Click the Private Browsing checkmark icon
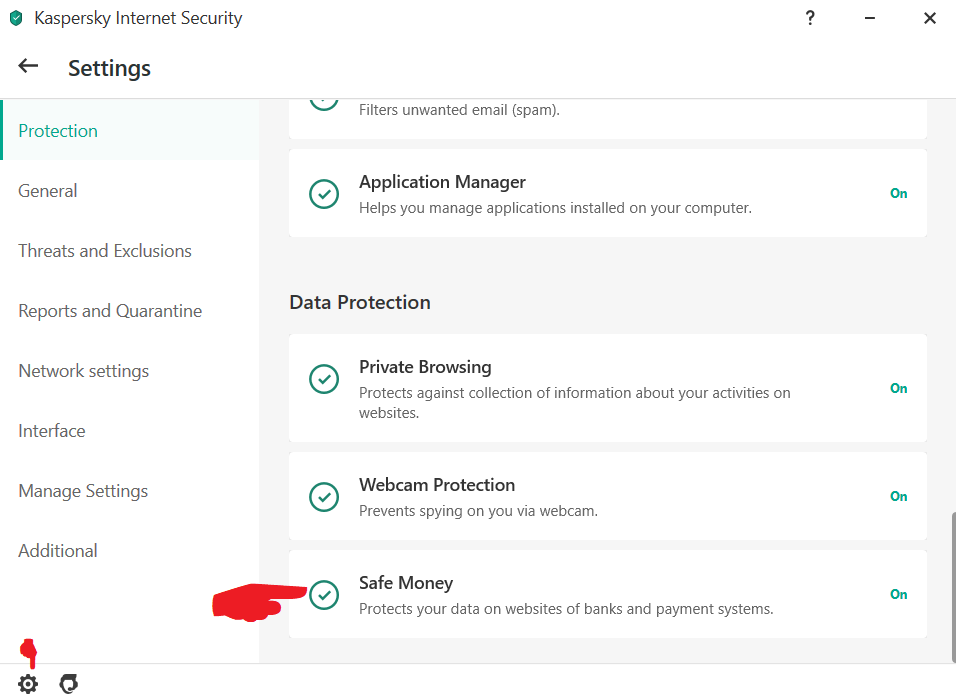Screen dimensions: 956x699 (324, 379)
